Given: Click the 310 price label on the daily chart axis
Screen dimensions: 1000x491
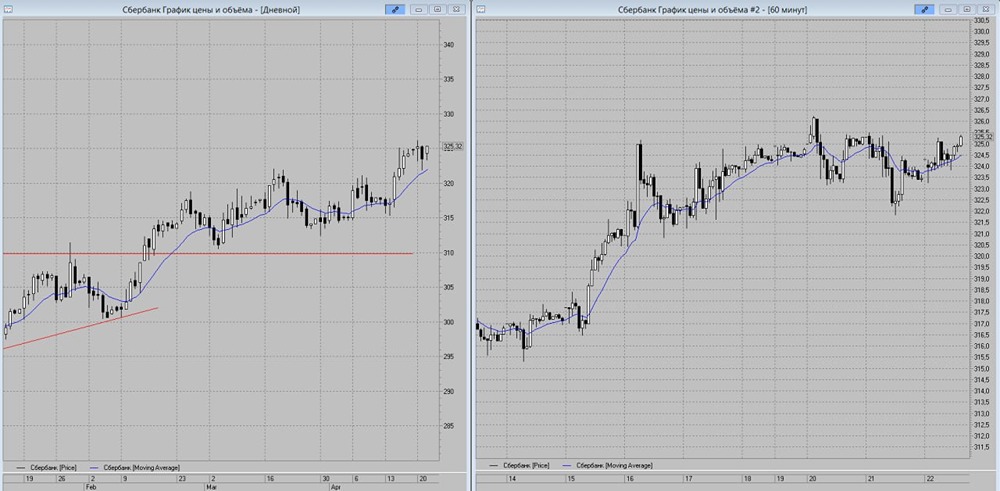Looking at the screenshot, I should click(448, 253).
